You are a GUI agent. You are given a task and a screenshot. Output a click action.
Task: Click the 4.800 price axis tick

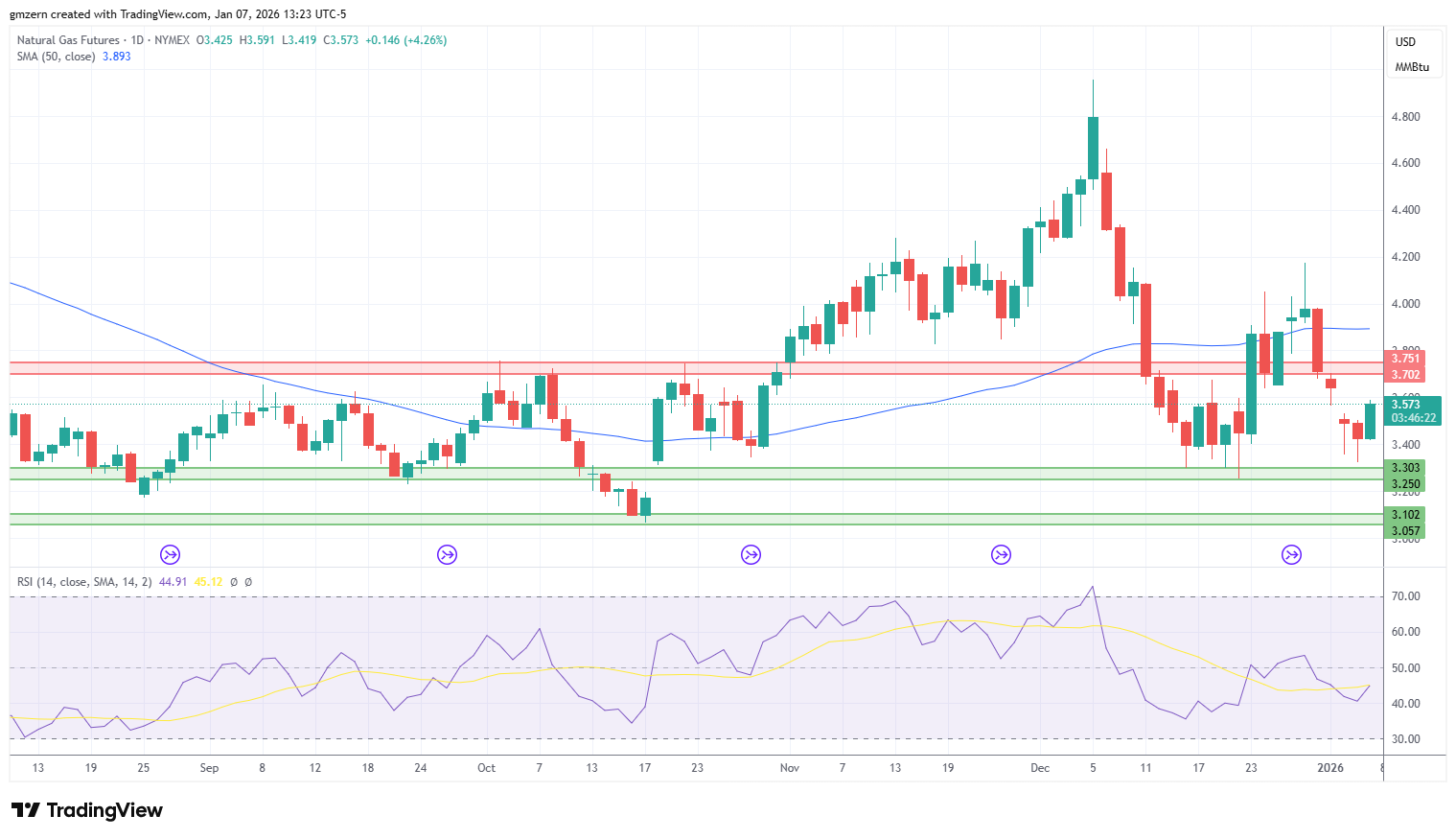(1405, 117)
